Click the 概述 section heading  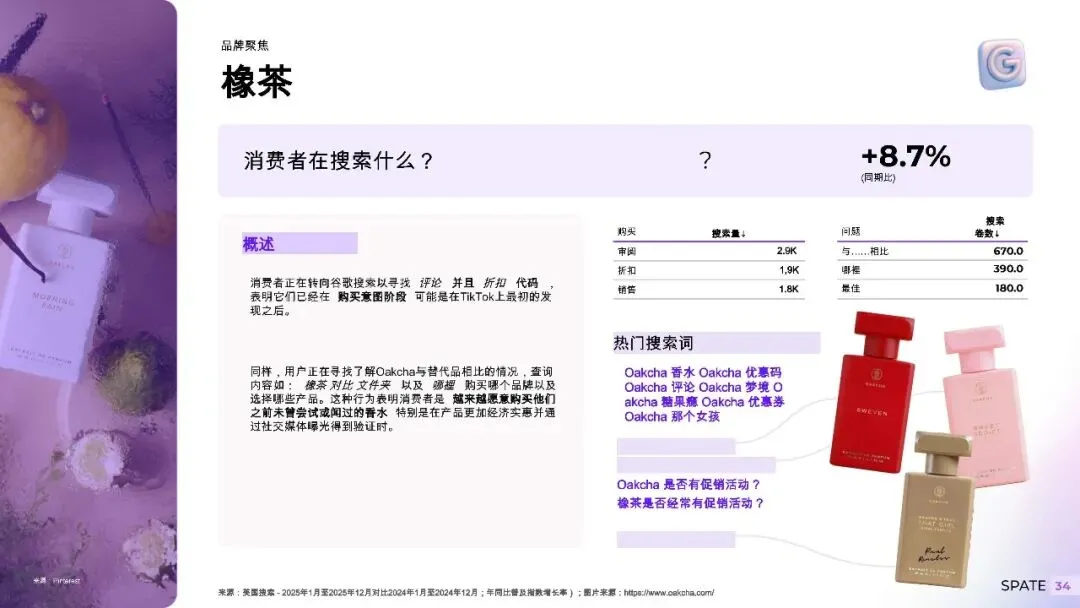(259, 244)
